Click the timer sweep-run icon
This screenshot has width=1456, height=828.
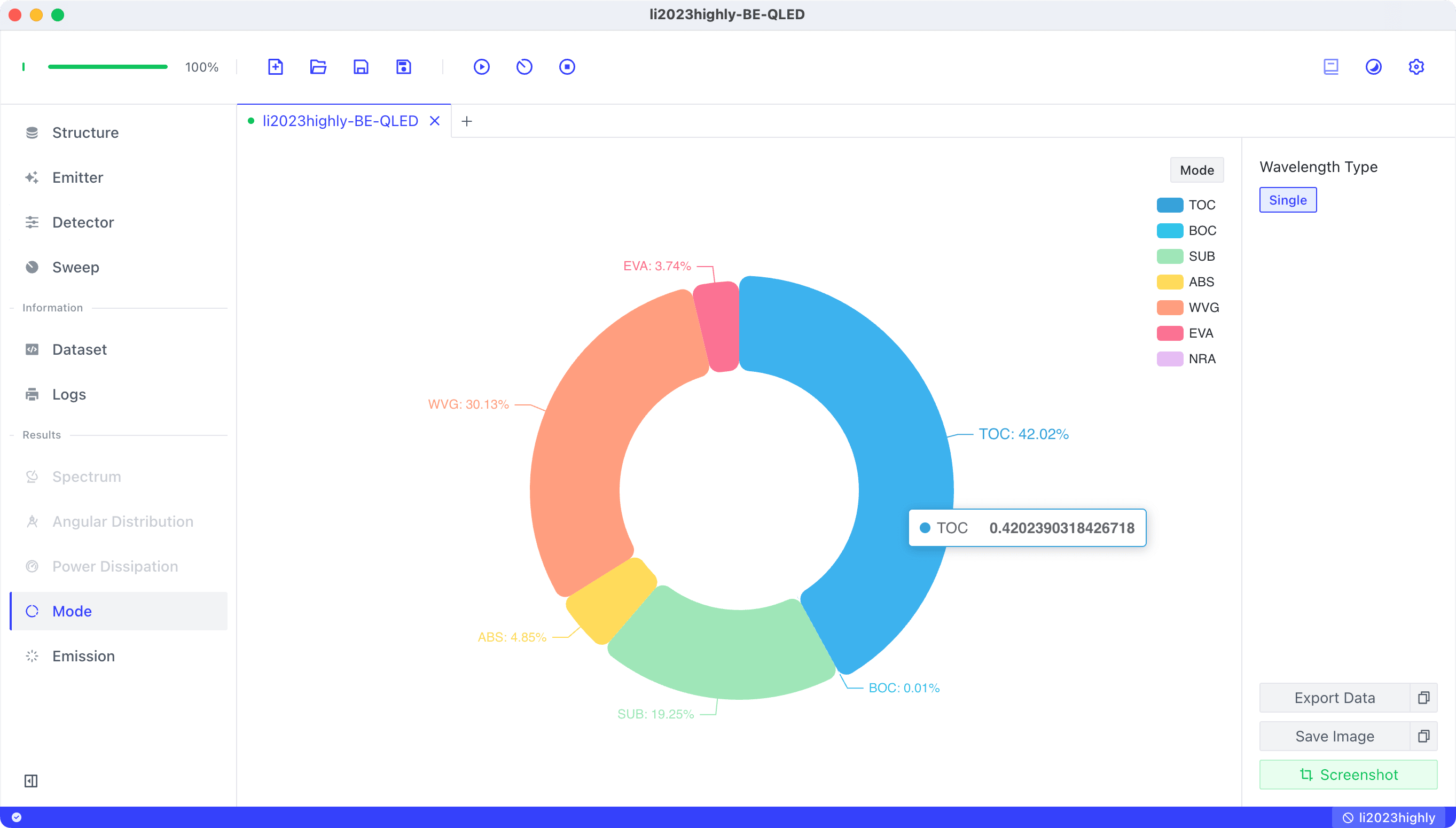tap(524, 67)
